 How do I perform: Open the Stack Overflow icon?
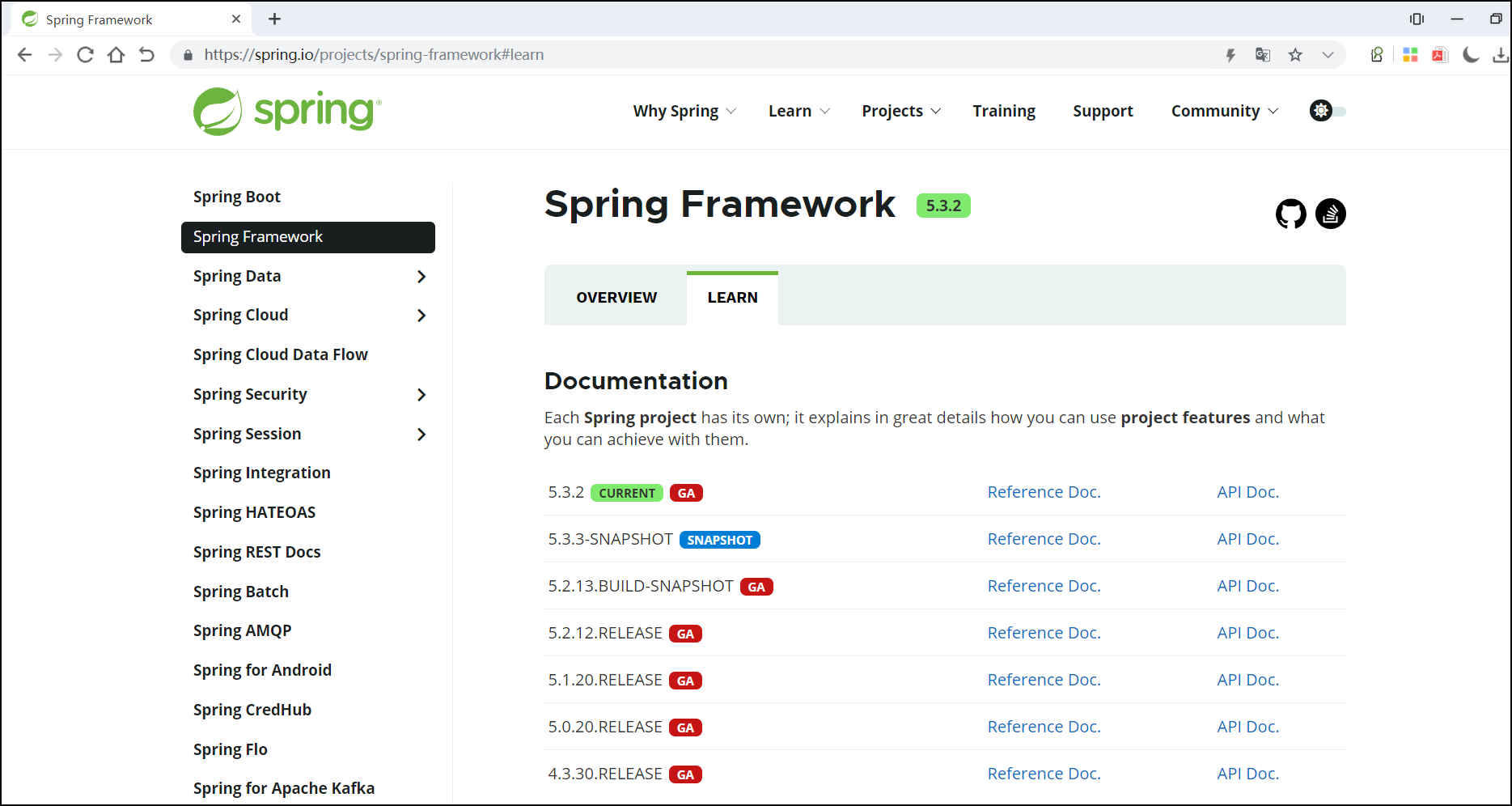(1331, 214)
